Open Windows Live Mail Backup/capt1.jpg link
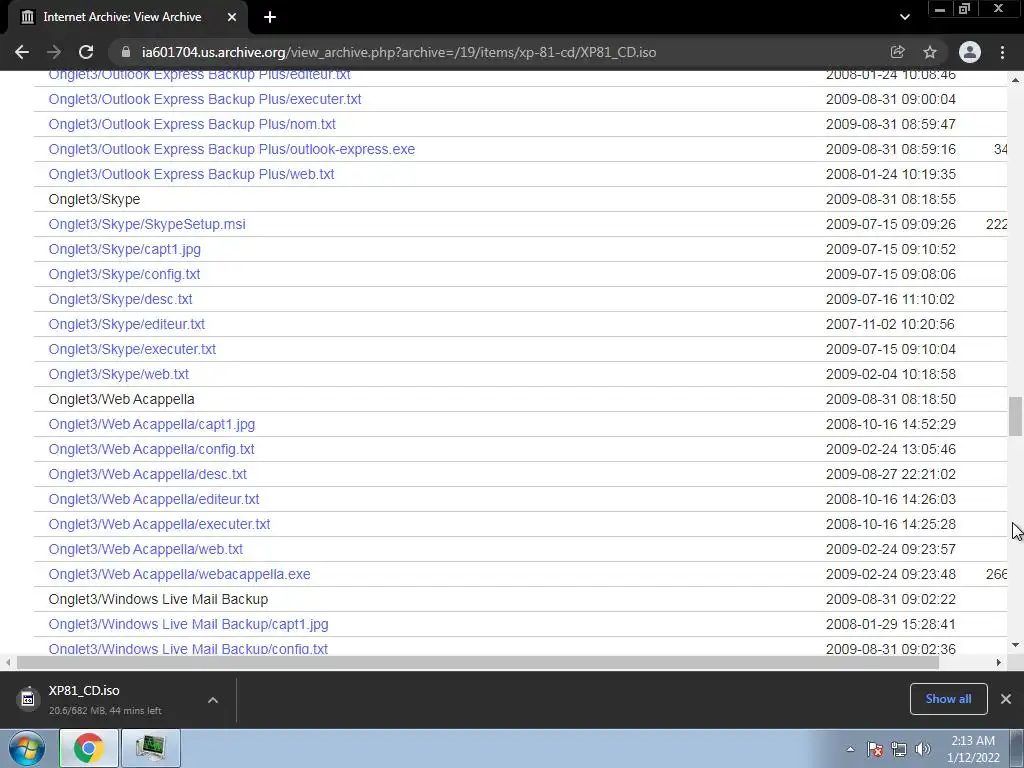Image resolution: width=1024 pixels, height=768 pixels. (188, 624)
